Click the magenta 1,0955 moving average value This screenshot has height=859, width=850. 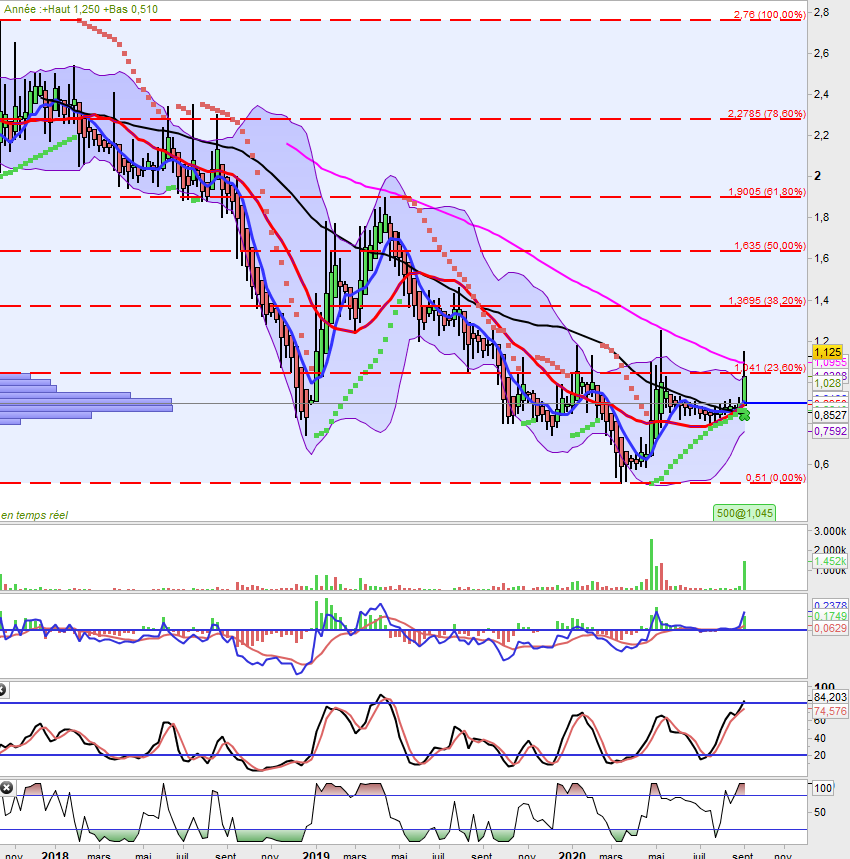[x=830, y=363]
